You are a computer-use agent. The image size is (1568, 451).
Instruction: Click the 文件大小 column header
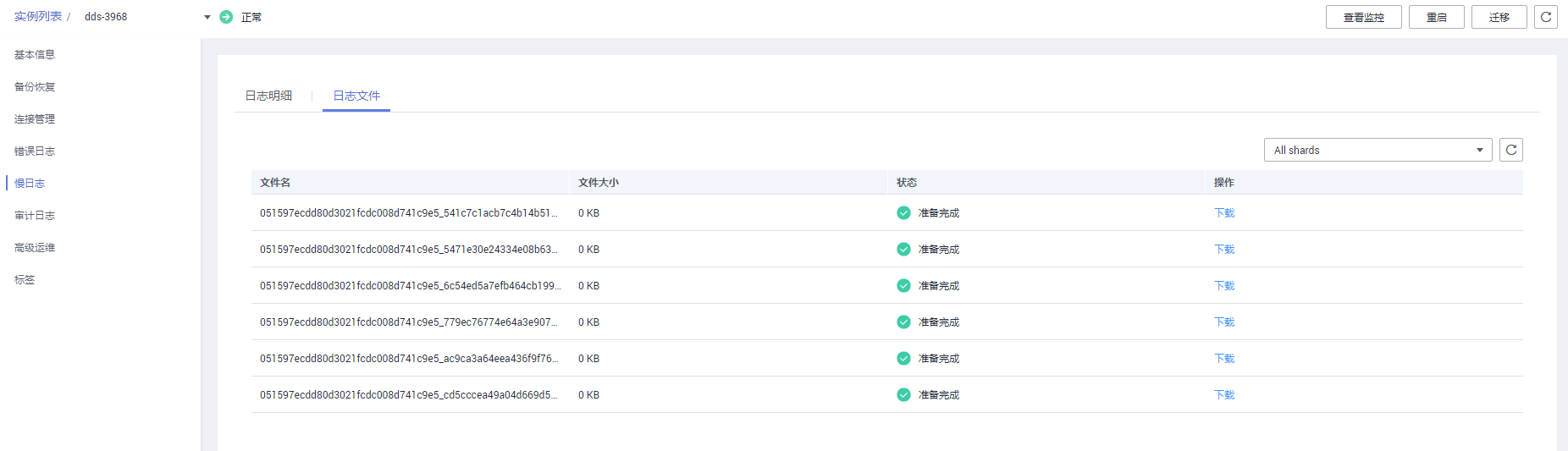pyautogui.click(x=598, y=183)
